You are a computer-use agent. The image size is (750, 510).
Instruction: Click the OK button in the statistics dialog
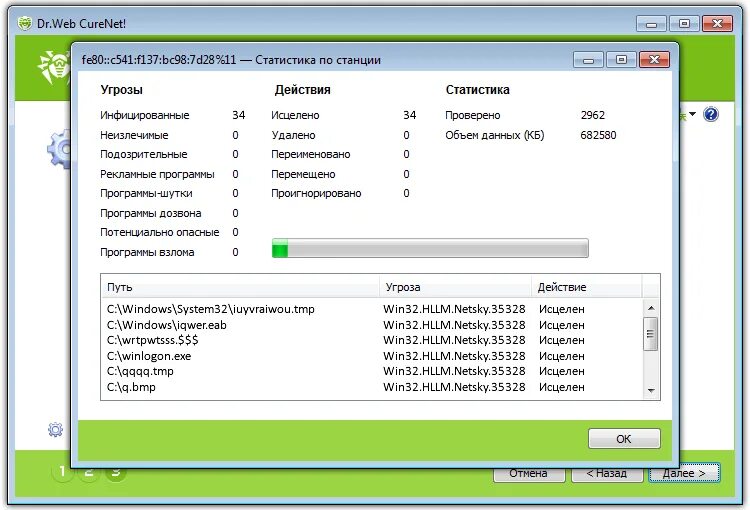coord(624,438)
